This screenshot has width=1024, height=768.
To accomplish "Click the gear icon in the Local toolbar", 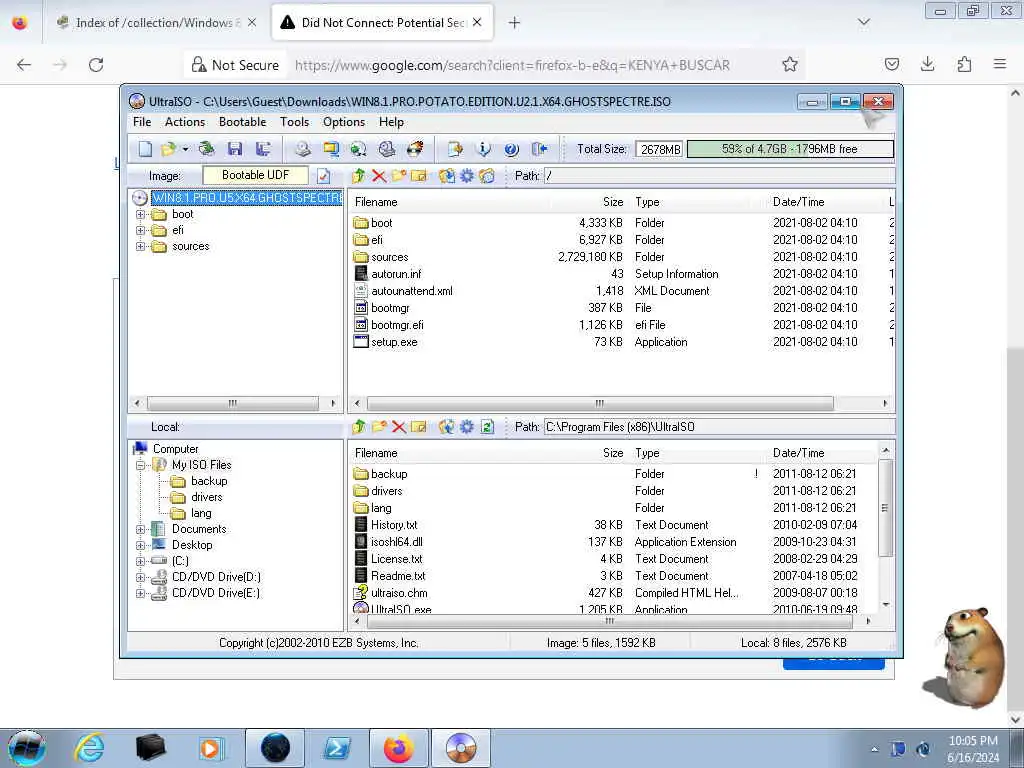I will [467, 427].
